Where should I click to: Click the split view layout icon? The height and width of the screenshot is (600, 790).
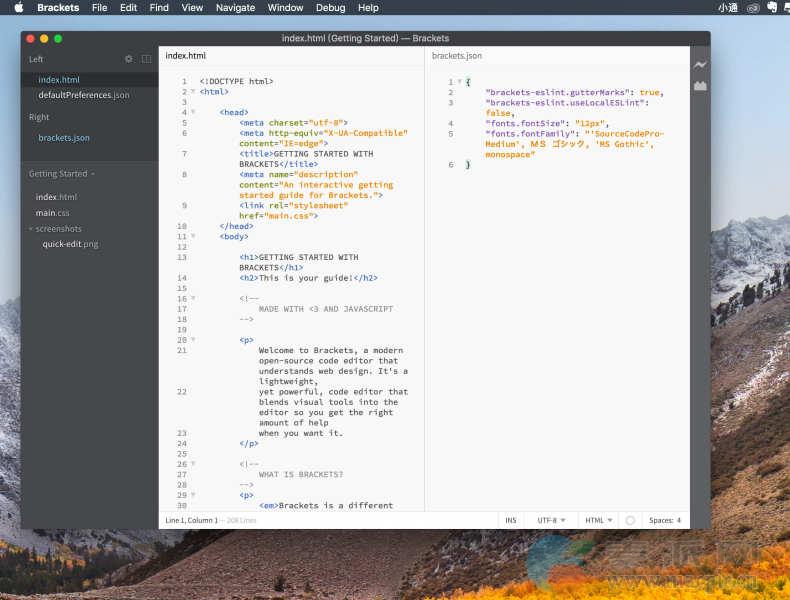[146, 59]
